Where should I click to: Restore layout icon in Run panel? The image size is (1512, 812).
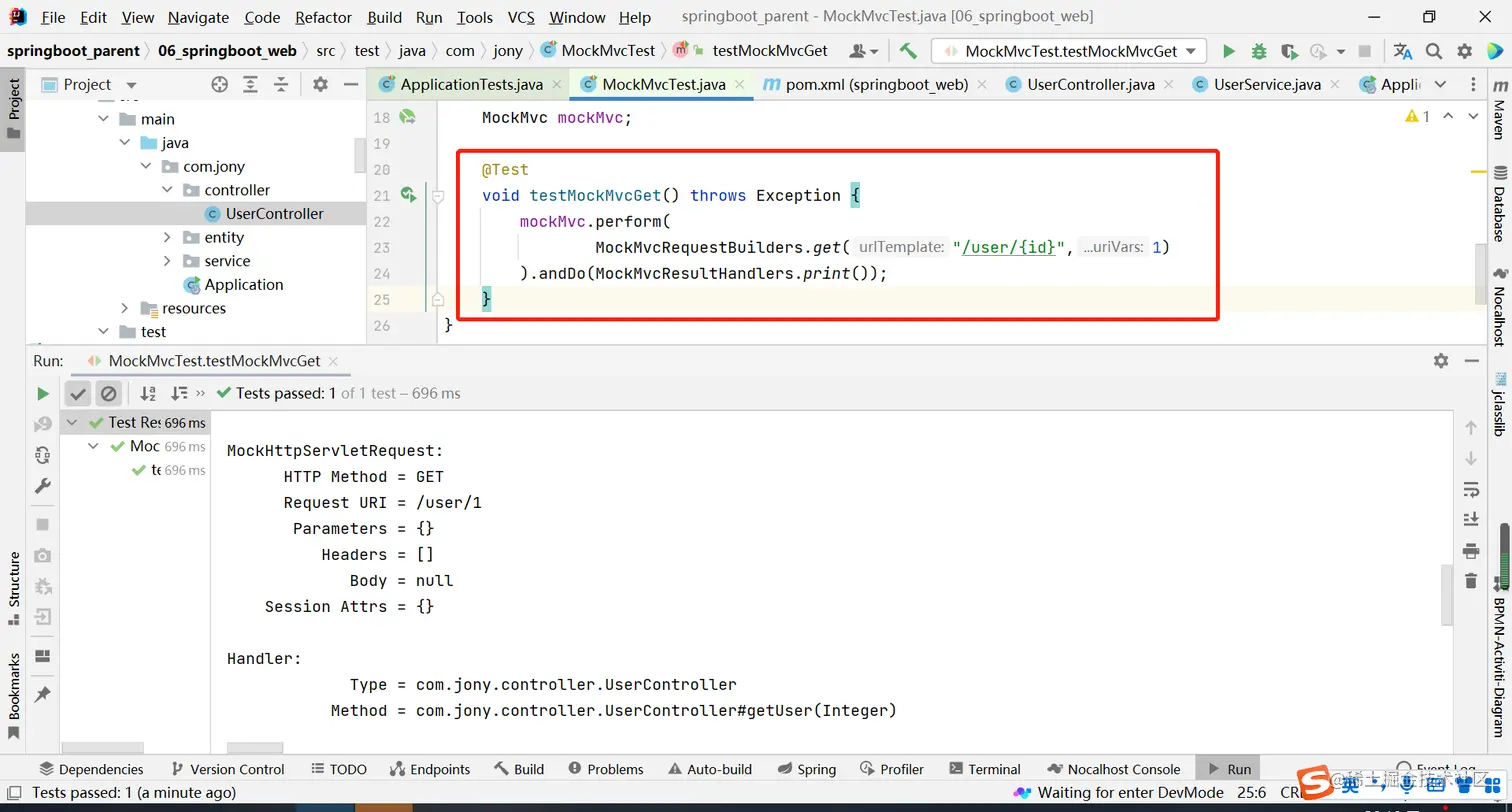43,656
